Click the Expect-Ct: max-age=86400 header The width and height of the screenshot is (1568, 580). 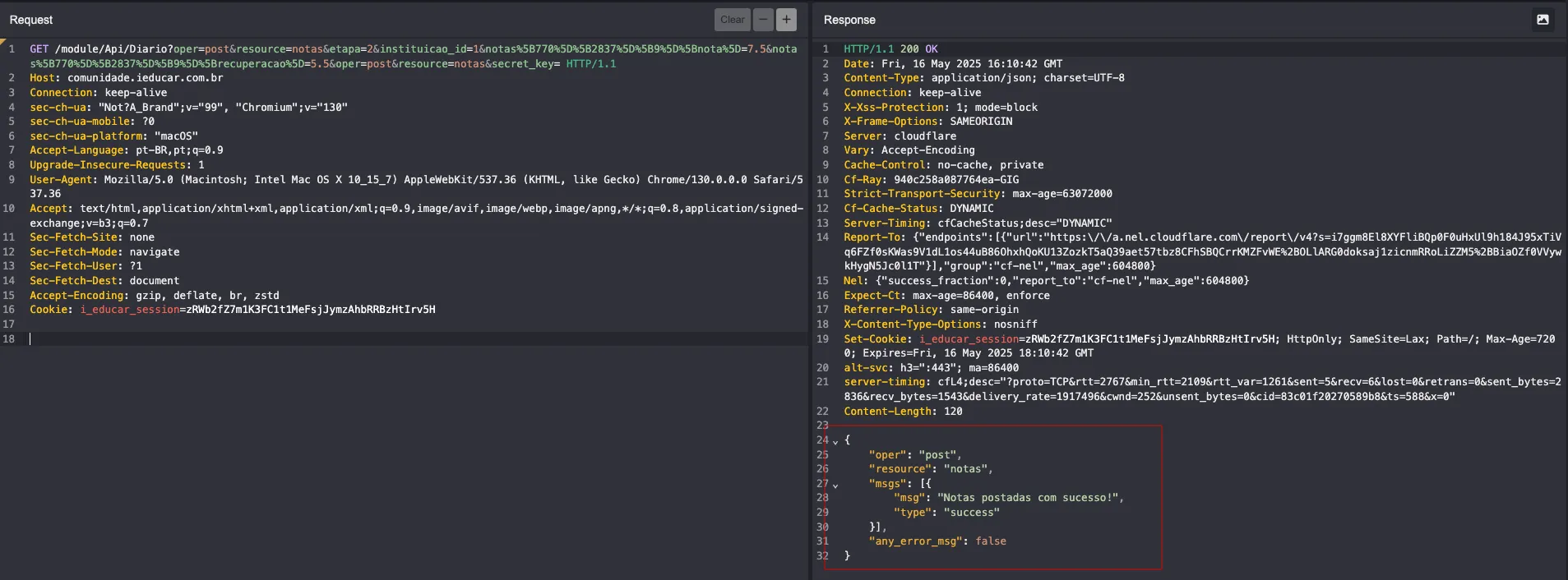tap(946, 296)
